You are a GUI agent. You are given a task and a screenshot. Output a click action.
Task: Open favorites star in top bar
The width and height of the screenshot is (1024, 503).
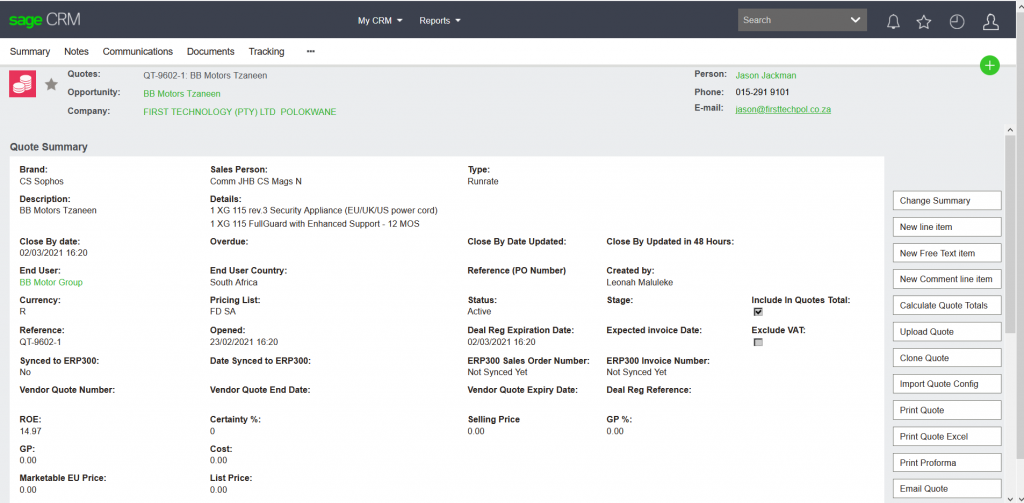(924, 21)
